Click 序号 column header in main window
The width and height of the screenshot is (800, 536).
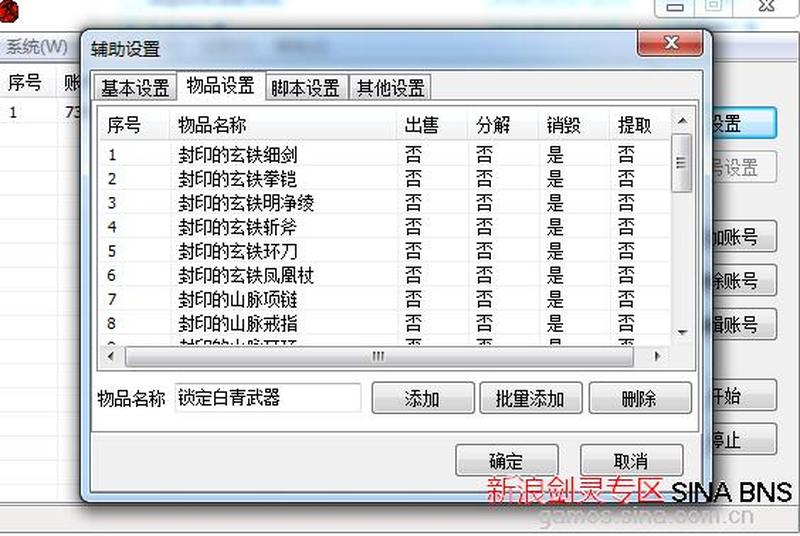(24, 82)
